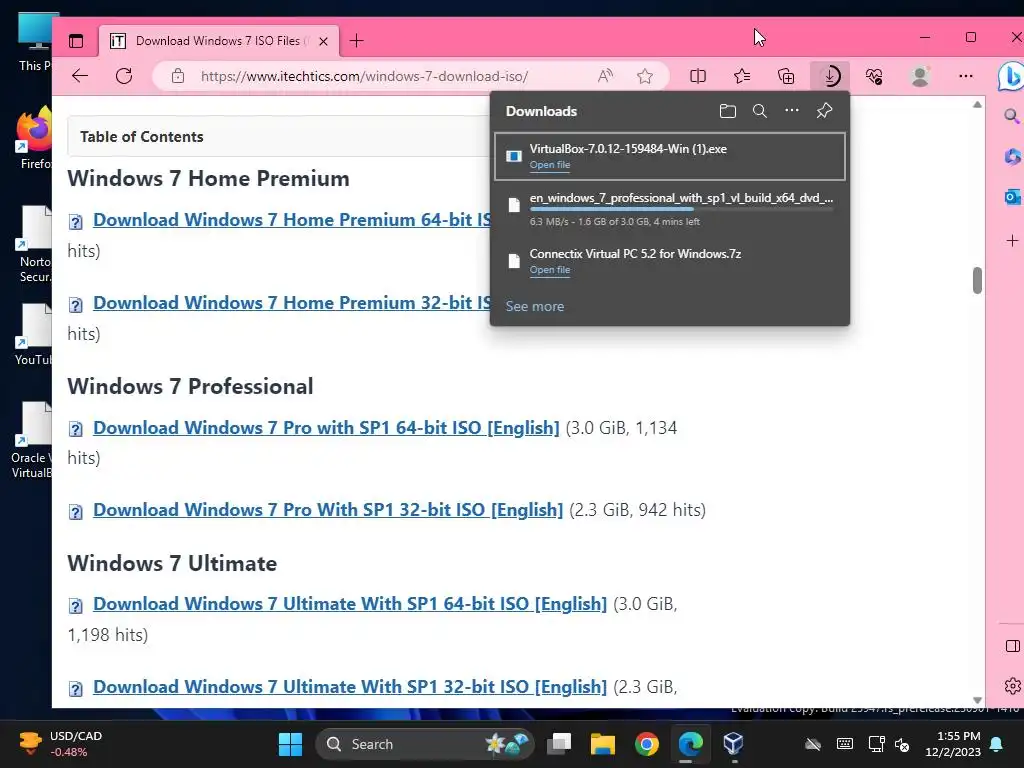The width and height of the screenshot is (1024, 768).
Task: Open Google Chrome from the taskbar
Action: [x=647, y=744]
